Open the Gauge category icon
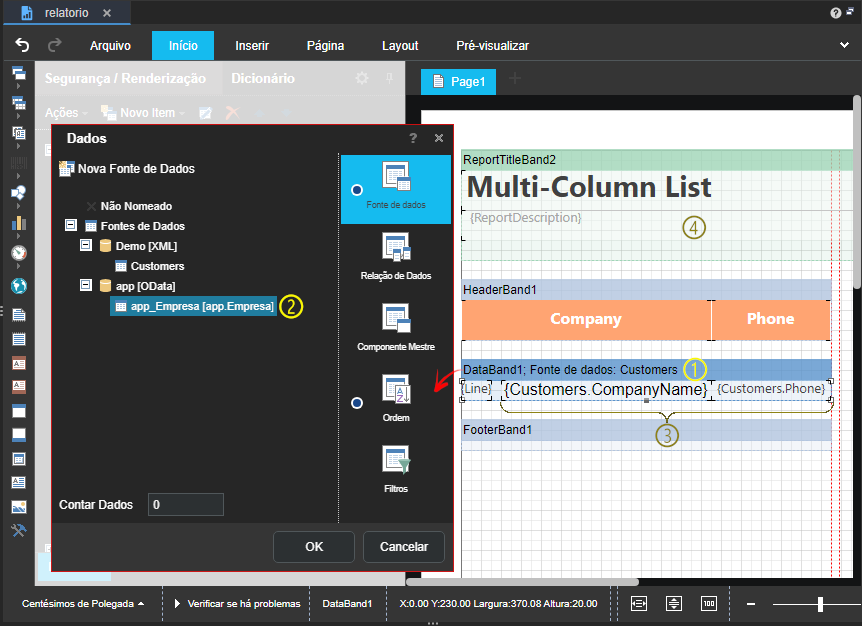 click(19, 253)
